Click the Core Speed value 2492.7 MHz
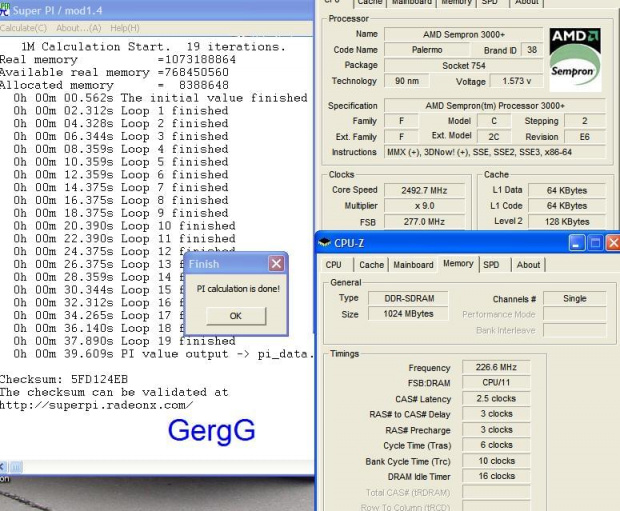Screen dimensions: 620x511 coord(424,191)
